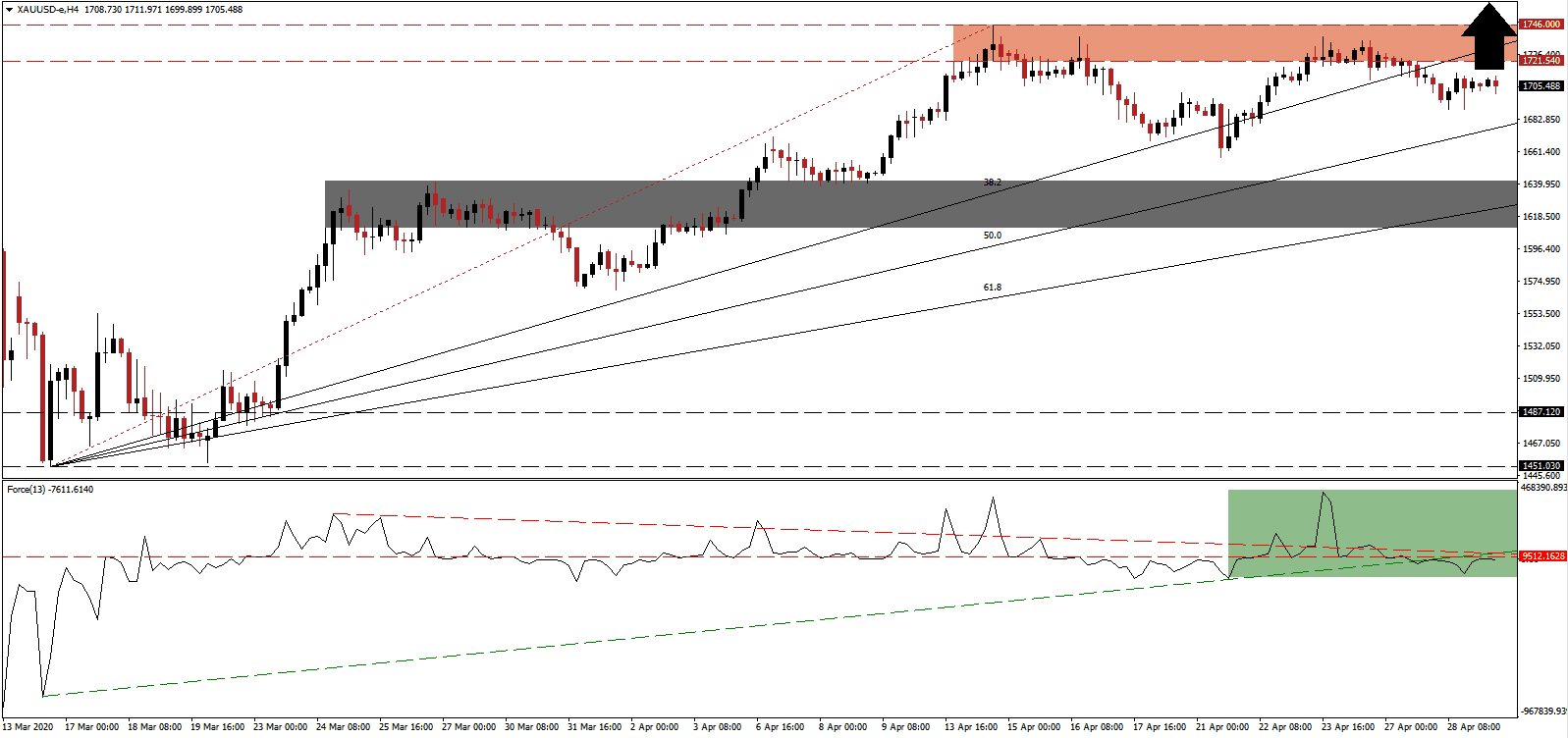The width and height of the screenshot is (1568, 738).
Task: Click the 18 Mar 08:00 time label
Action: pyautogui.click(x=154, y=727)
